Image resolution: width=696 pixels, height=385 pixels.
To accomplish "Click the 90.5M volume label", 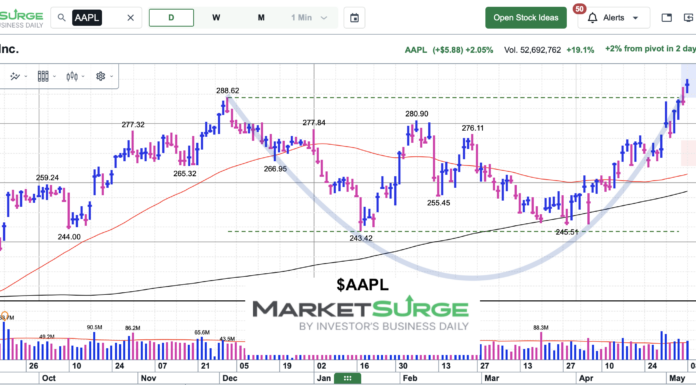I will coord(95,327).
